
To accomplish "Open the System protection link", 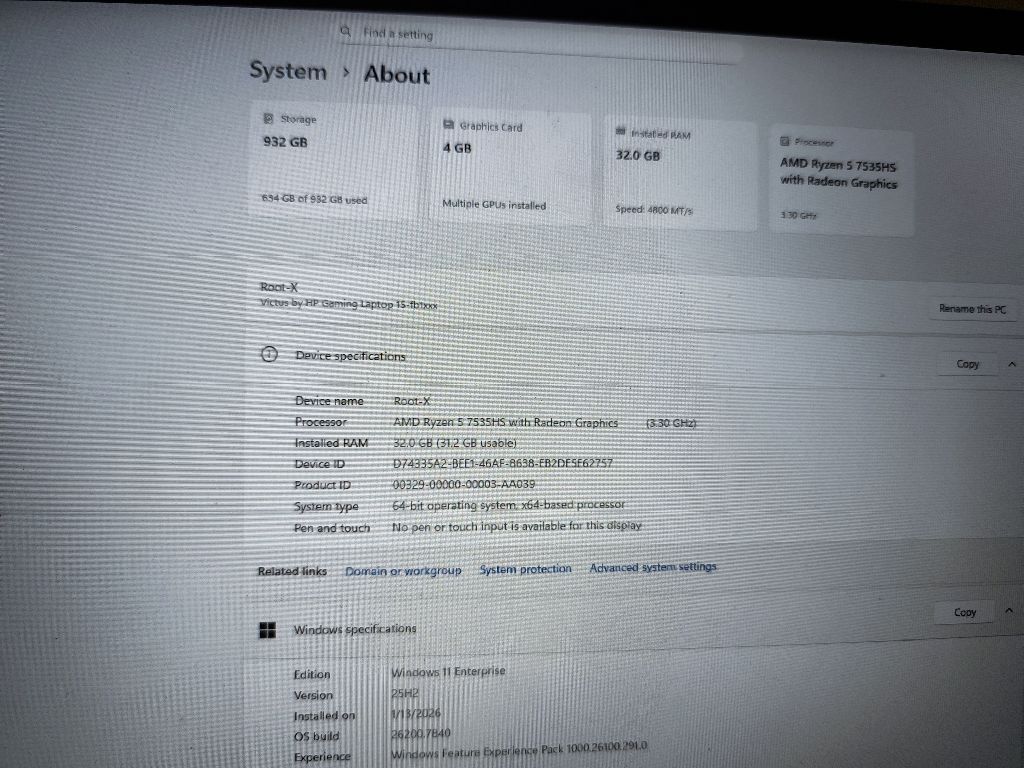I will coord(525,569).
